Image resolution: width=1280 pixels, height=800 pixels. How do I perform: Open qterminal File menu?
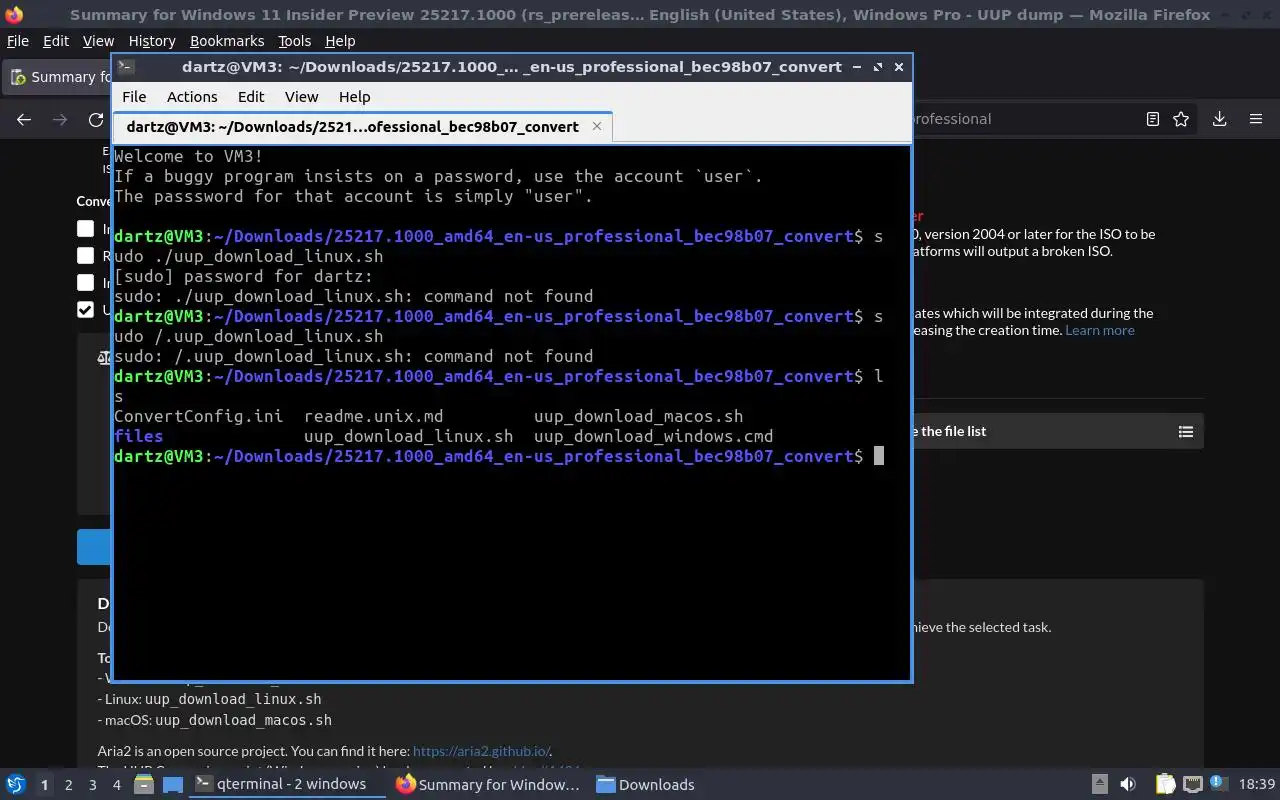point(134,97)
